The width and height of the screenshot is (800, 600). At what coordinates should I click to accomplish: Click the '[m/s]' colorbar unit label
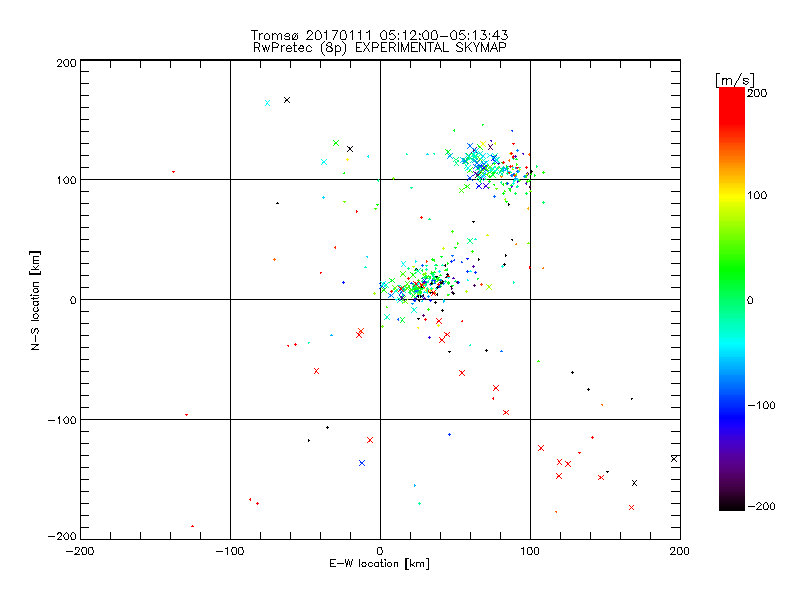(735, 80)
